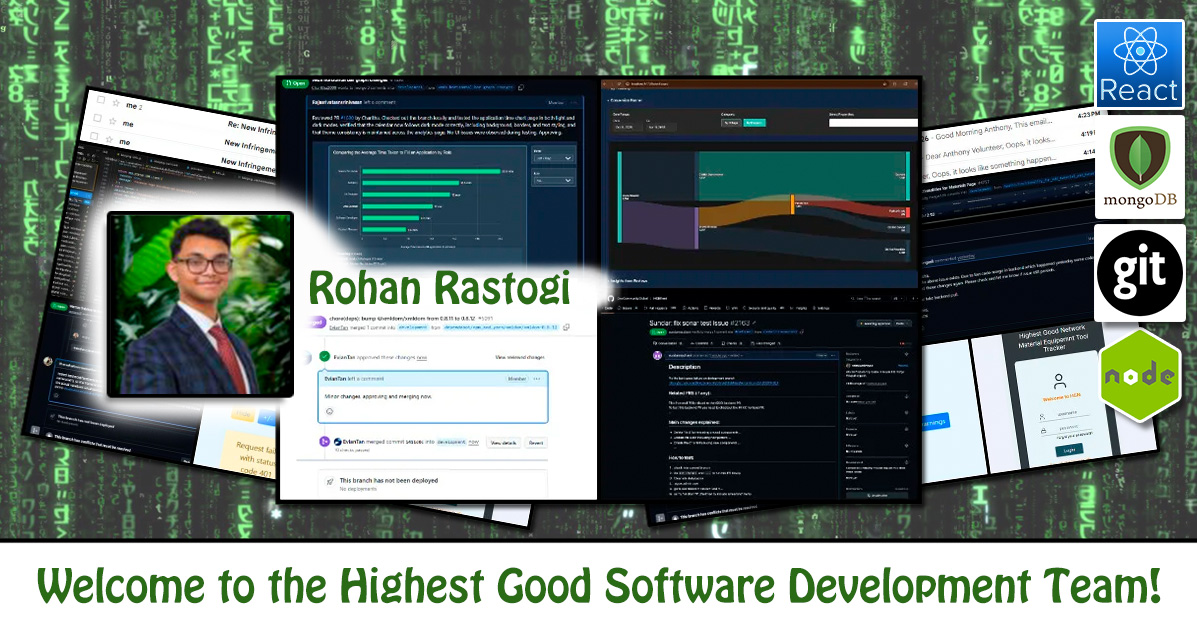Copy the branch name in the merged dependabot PR
Viewport: 1197px width, 627px height.
pyautogui.click(x=566, y=327)
